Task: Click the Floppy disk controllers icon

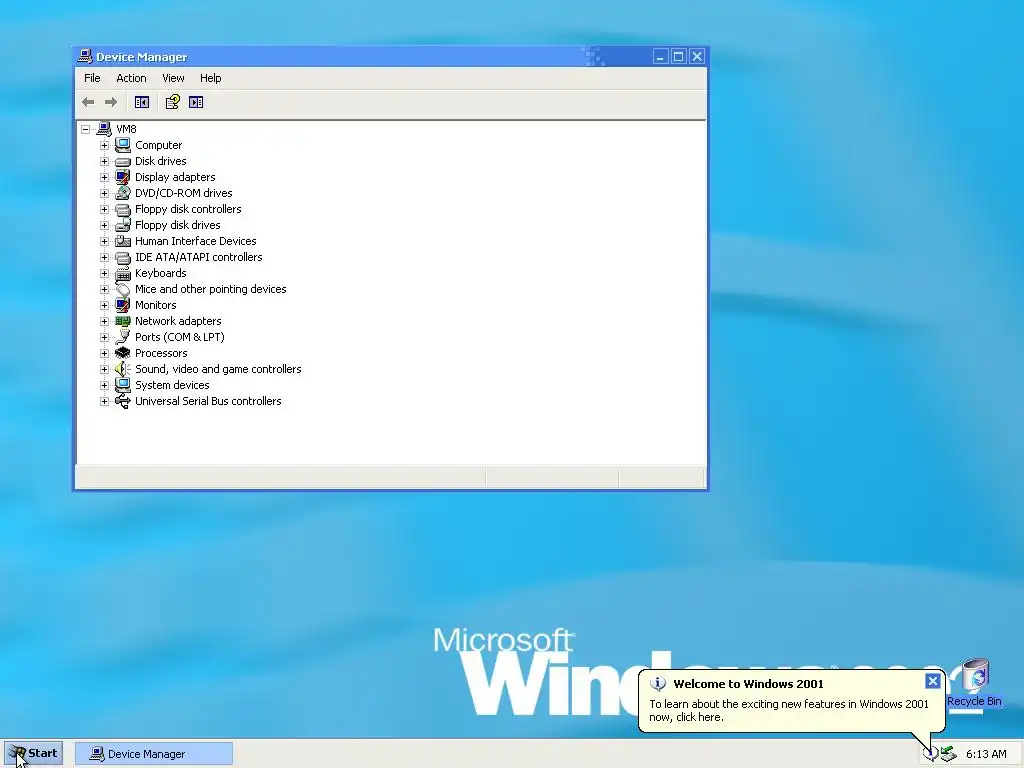Action: tap(123, 209)
